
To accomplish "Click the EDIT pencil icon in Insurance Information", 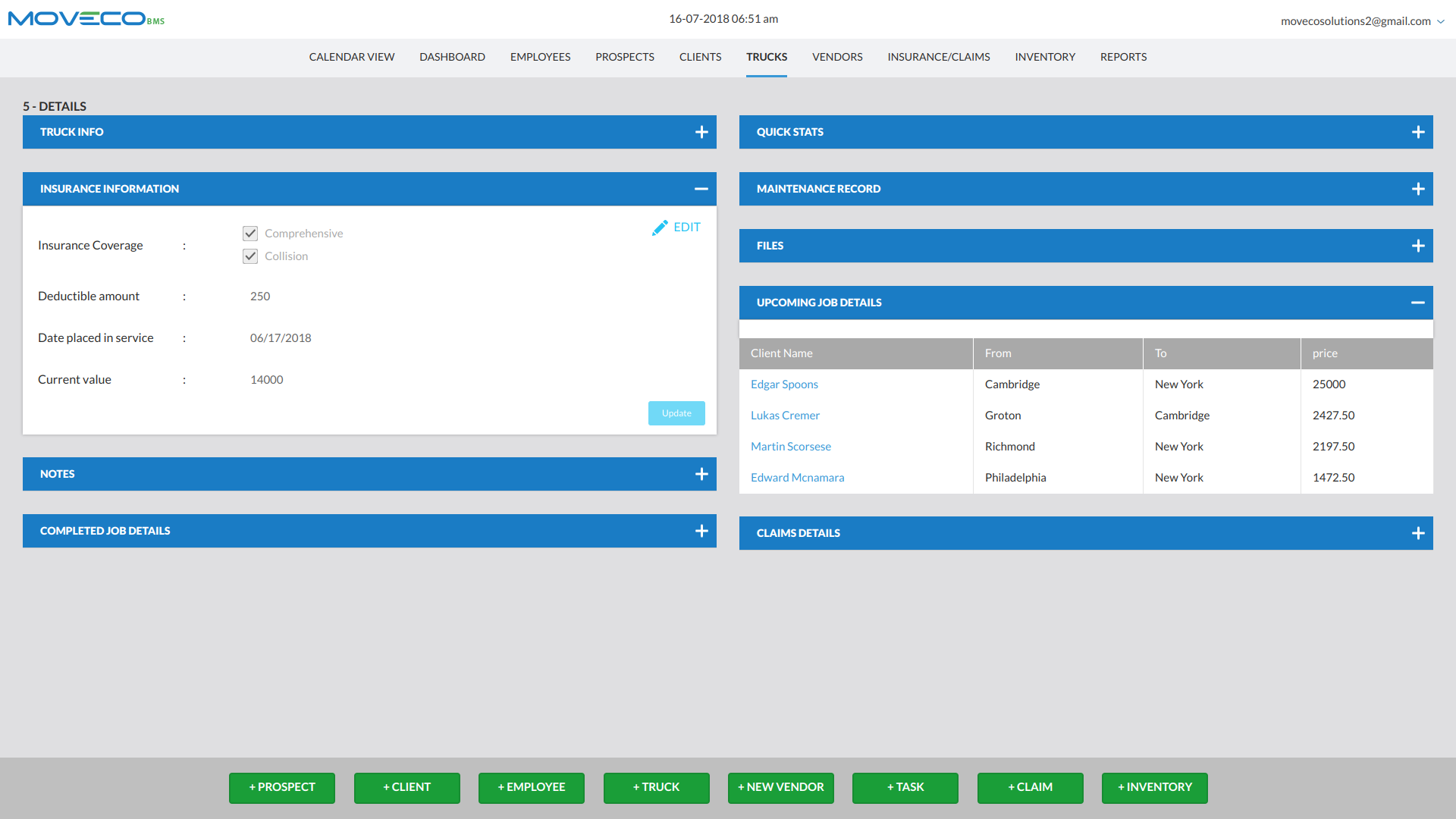I will (x=660, y=227).
